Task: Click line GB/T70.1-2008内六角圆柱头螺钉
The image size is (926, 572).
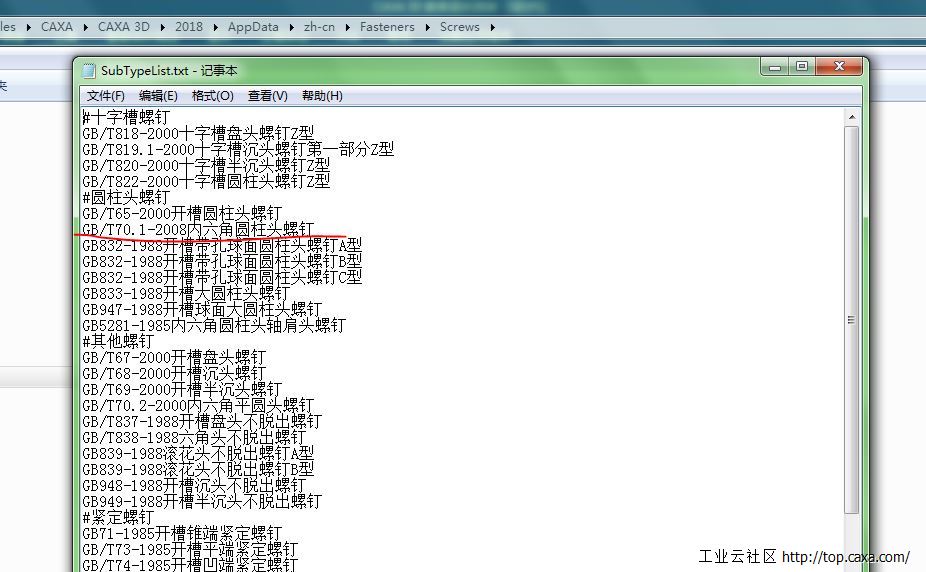Action: (198, 229)
